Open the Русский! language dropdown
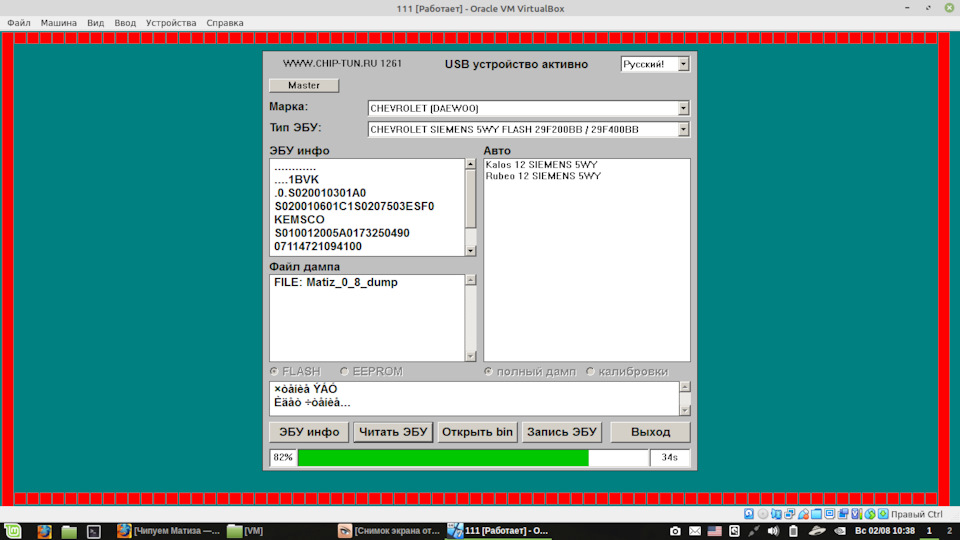This screenshot has height=540, width=960. point(654,64)
